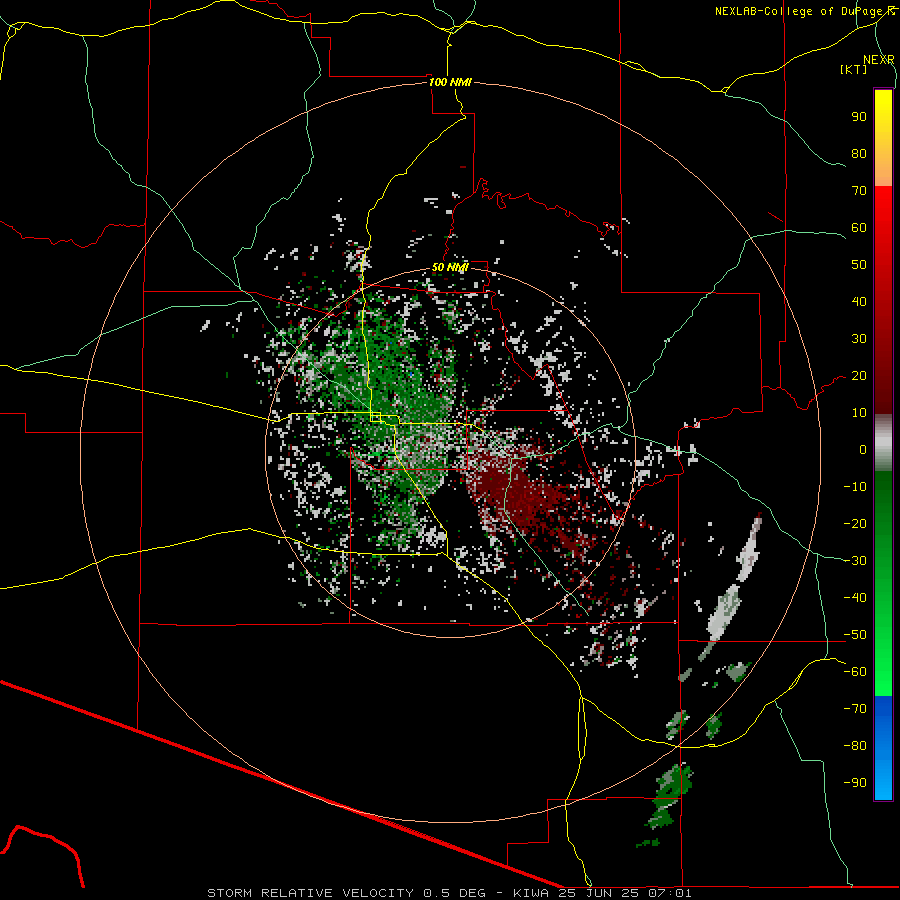This screenshot has width=900, height=900.
Task: Click the bright green segment of color bar
Action: point(883,660)
